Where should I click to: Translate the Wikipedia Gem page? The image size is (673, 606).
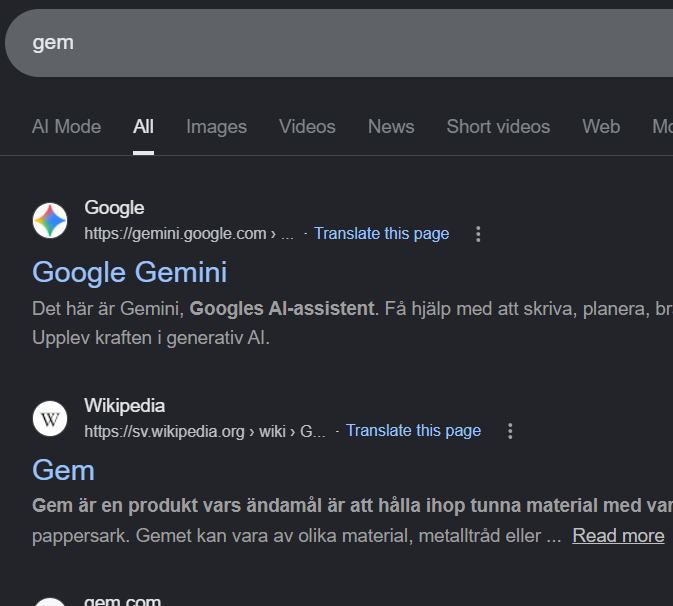click(413, 430)
